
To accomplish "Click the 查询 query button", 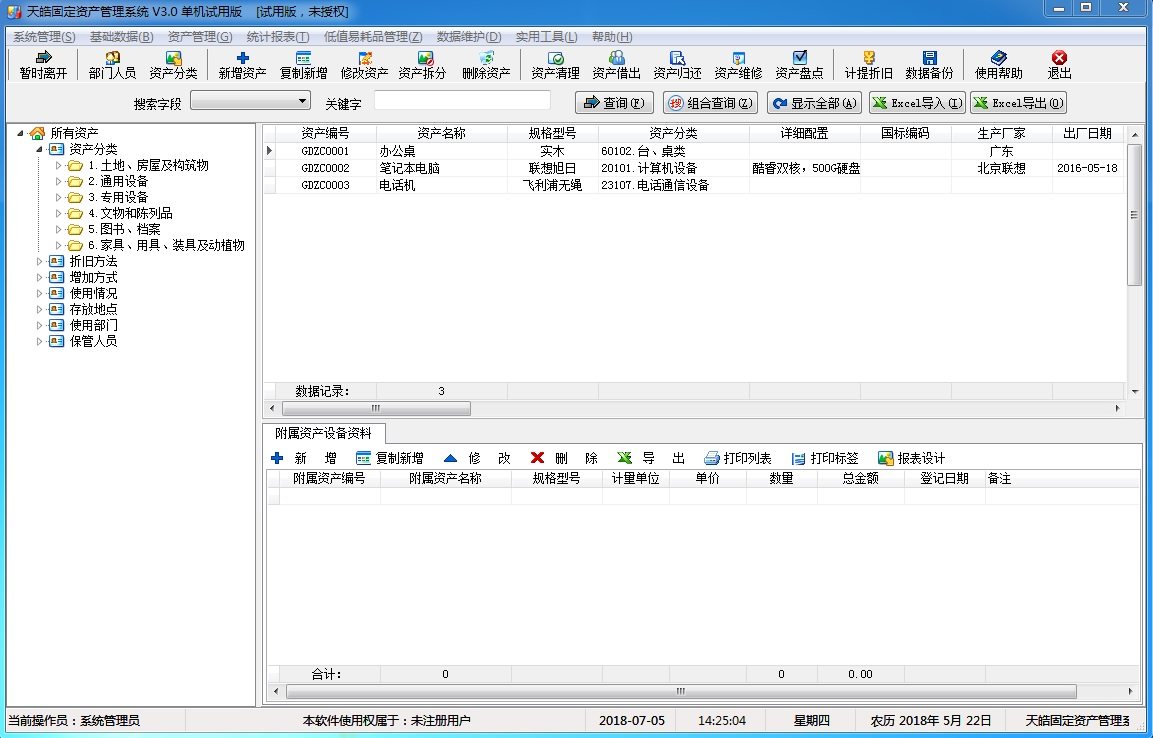I will (x=613, y=101).
